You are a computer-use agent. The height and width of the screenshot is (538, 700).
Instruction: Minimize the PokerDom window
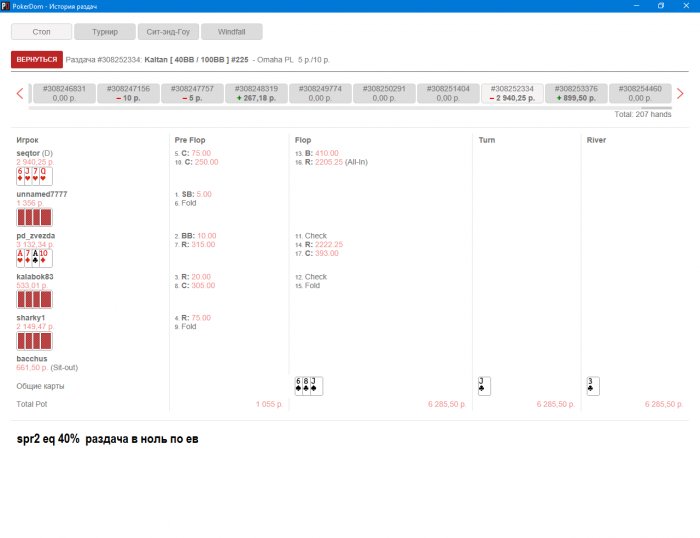click(x=637, y=6)
